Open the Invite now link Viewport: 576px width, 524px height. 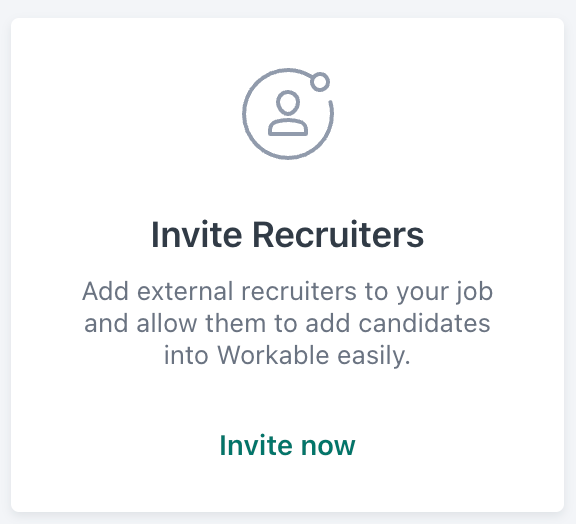[287, 445]
